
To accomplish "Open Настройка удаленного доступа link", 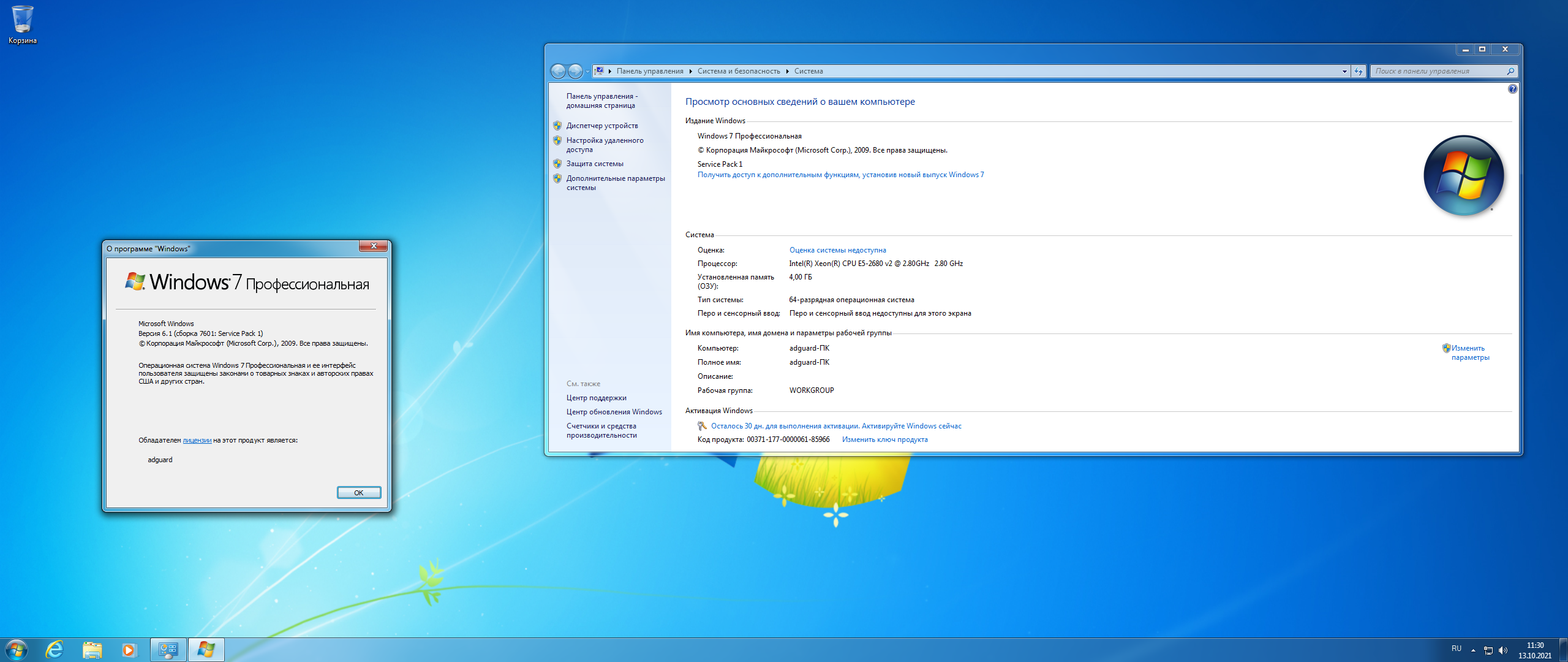I will point(605,145).
